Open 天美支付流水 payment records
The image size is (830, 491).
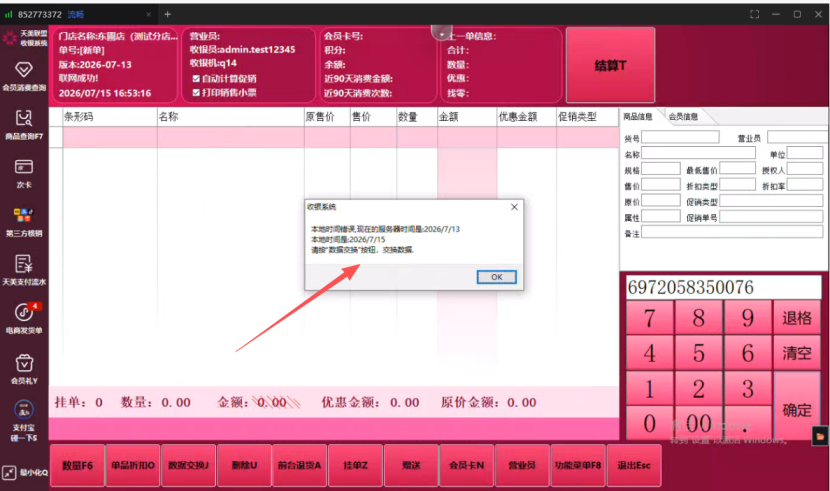tap(24, 270)
